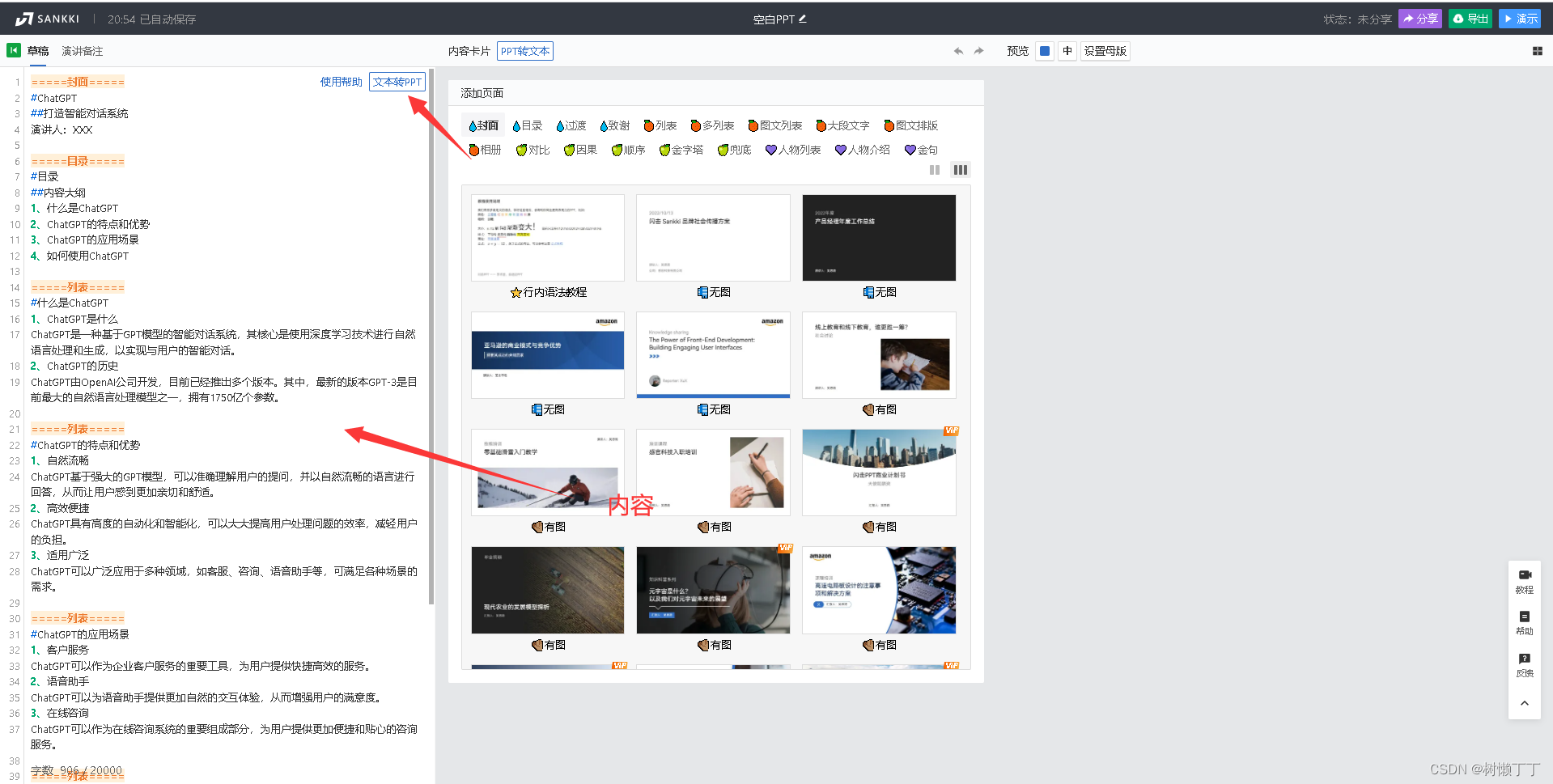Open the 设置母版 button
This screenshot has width=1553, height=784.
point(1105,51)
